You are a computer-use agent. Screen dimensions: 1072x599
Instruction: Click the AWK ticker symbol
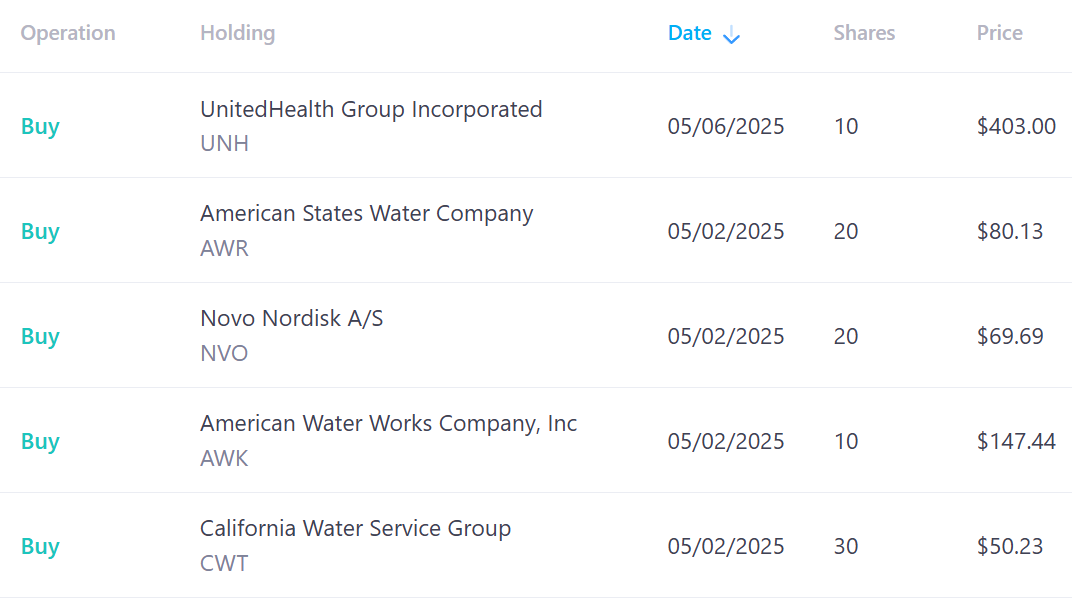(x=224, y=458)
